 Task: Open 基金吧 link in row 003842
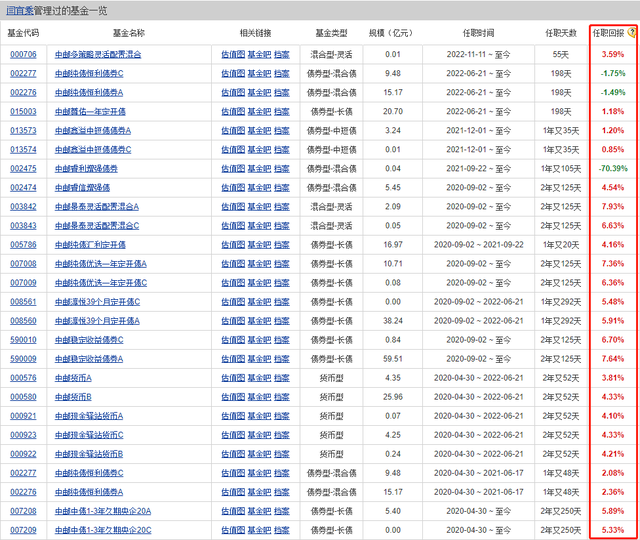[259, 207]
